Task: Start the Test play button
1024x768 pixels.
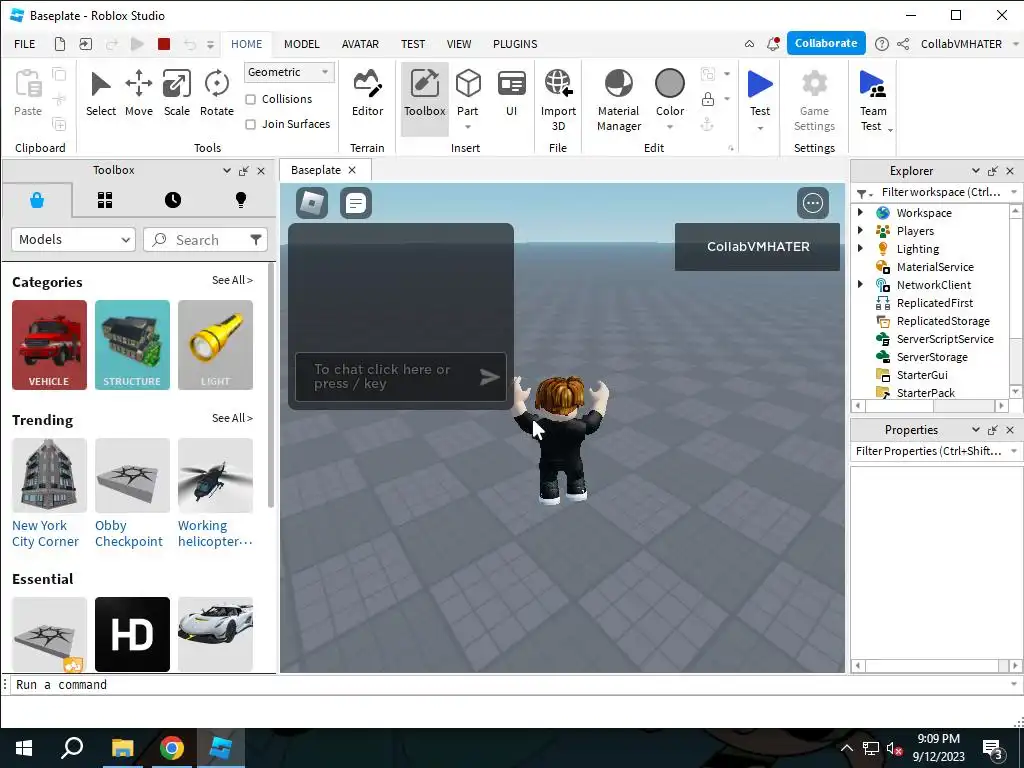Action: click(x=760, y=84)
